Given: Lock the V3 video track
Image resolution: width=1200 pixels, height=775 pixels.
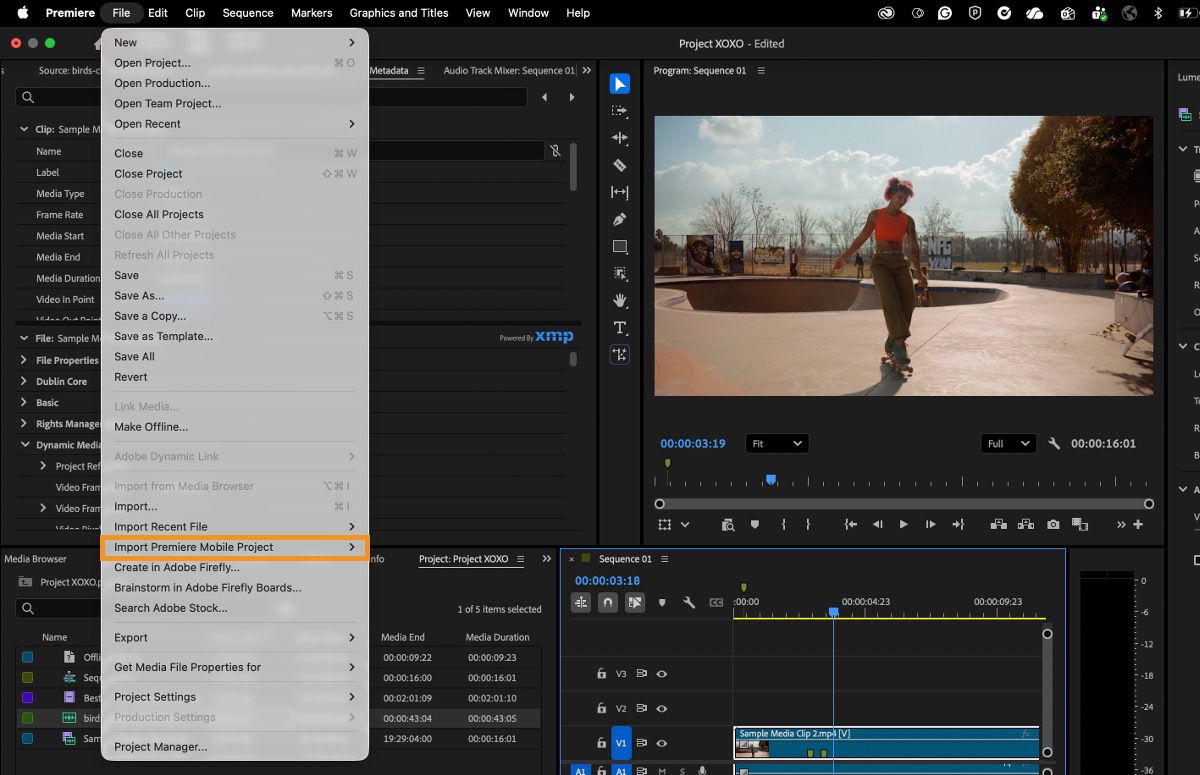Looking at the screenshot, I should click(601, 674).
